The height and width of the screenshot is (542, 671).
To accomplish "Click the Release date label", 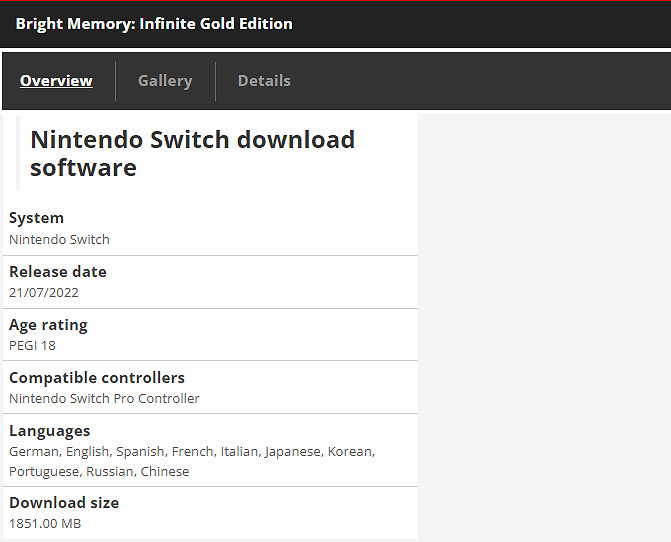I will (x=57, y=272).
